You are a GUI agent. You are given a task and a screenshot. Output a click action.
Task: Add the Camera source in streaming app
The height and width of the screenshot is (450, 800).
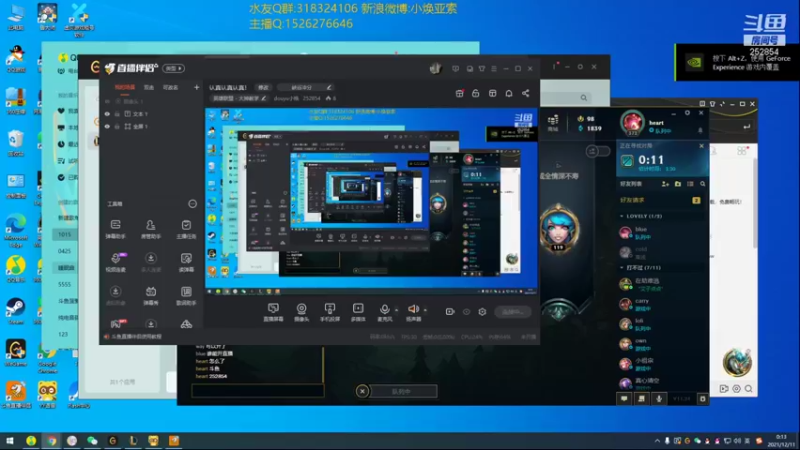point(302,312)
